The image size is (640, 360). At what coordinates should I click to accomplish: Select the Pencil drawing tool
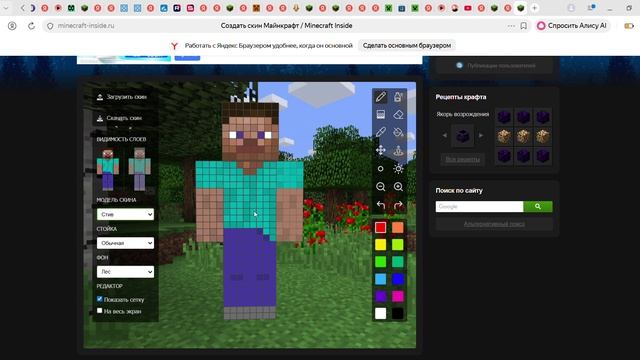(380, 97)
